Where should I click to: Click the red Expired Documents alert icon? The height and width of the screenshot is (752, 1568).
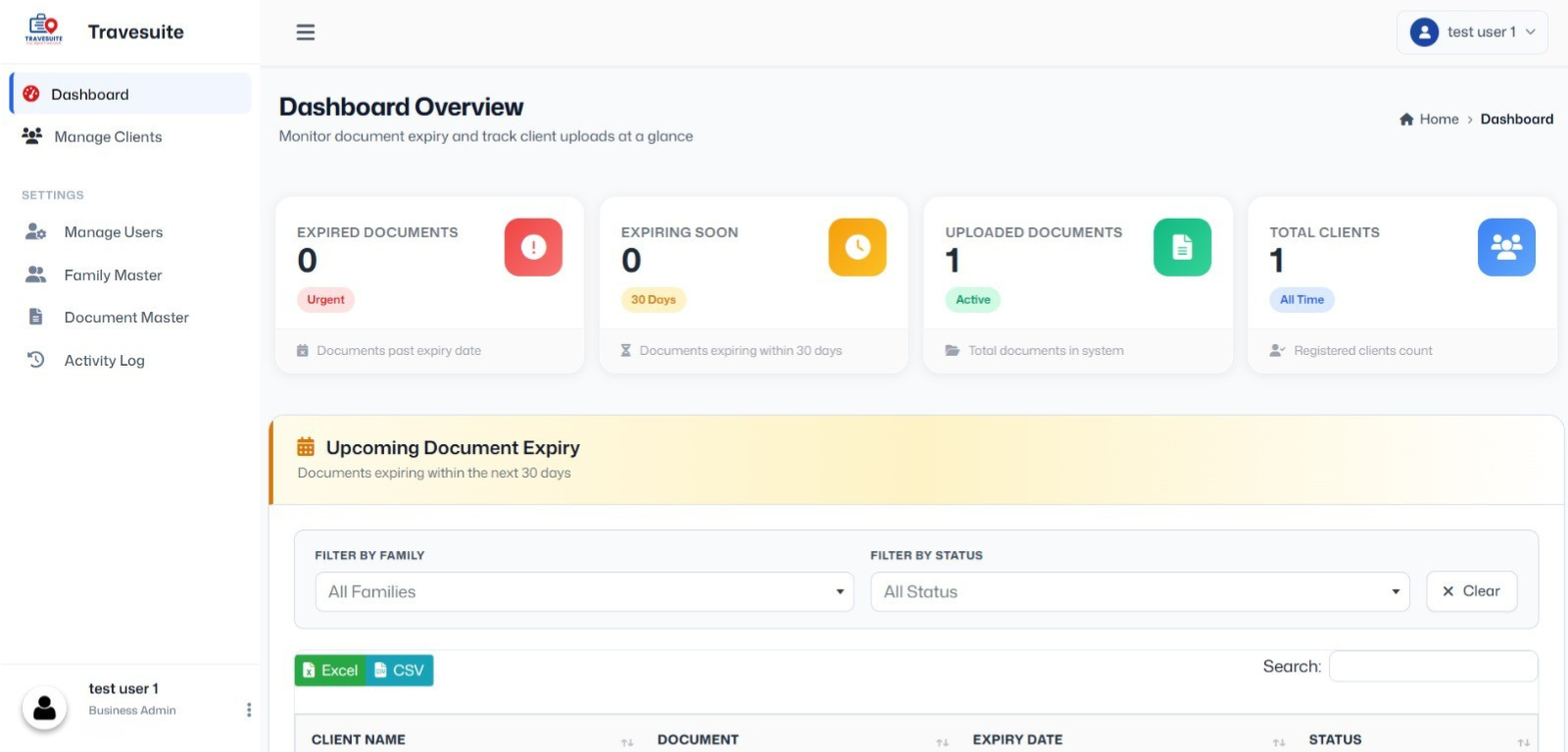tap(533, 247)
